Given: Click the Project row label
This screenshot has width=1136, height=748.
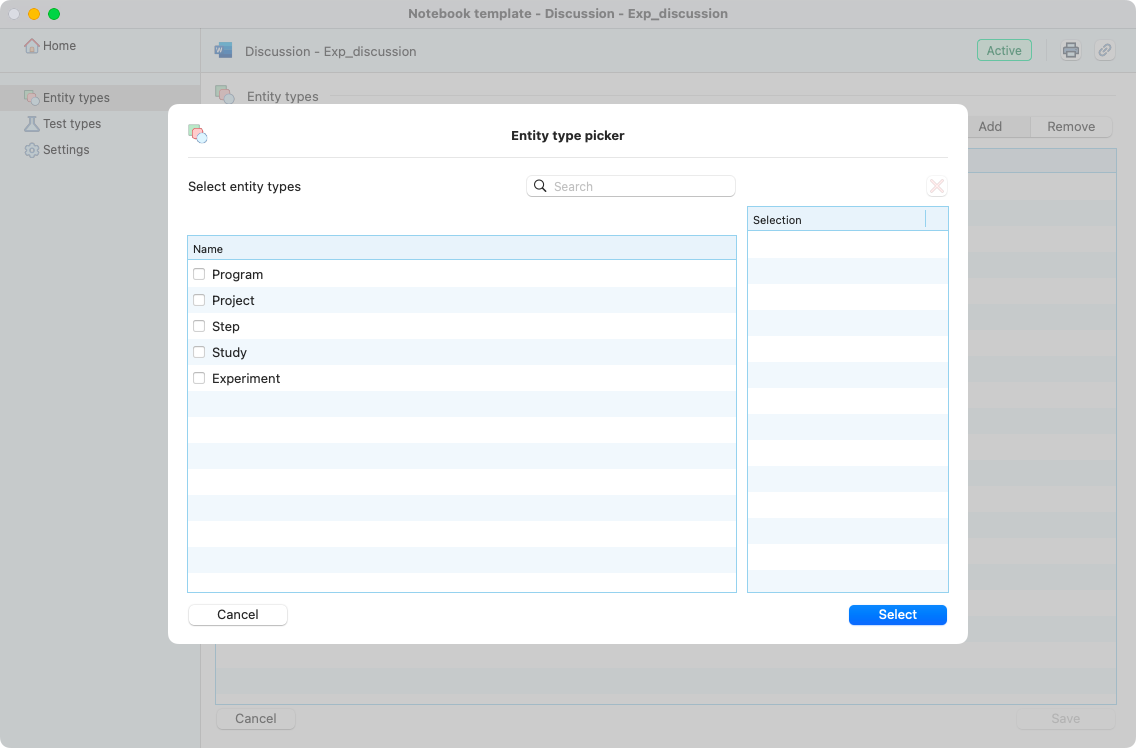Looking at the screenshot, I should pyautogui.click(x=233, y=301).
